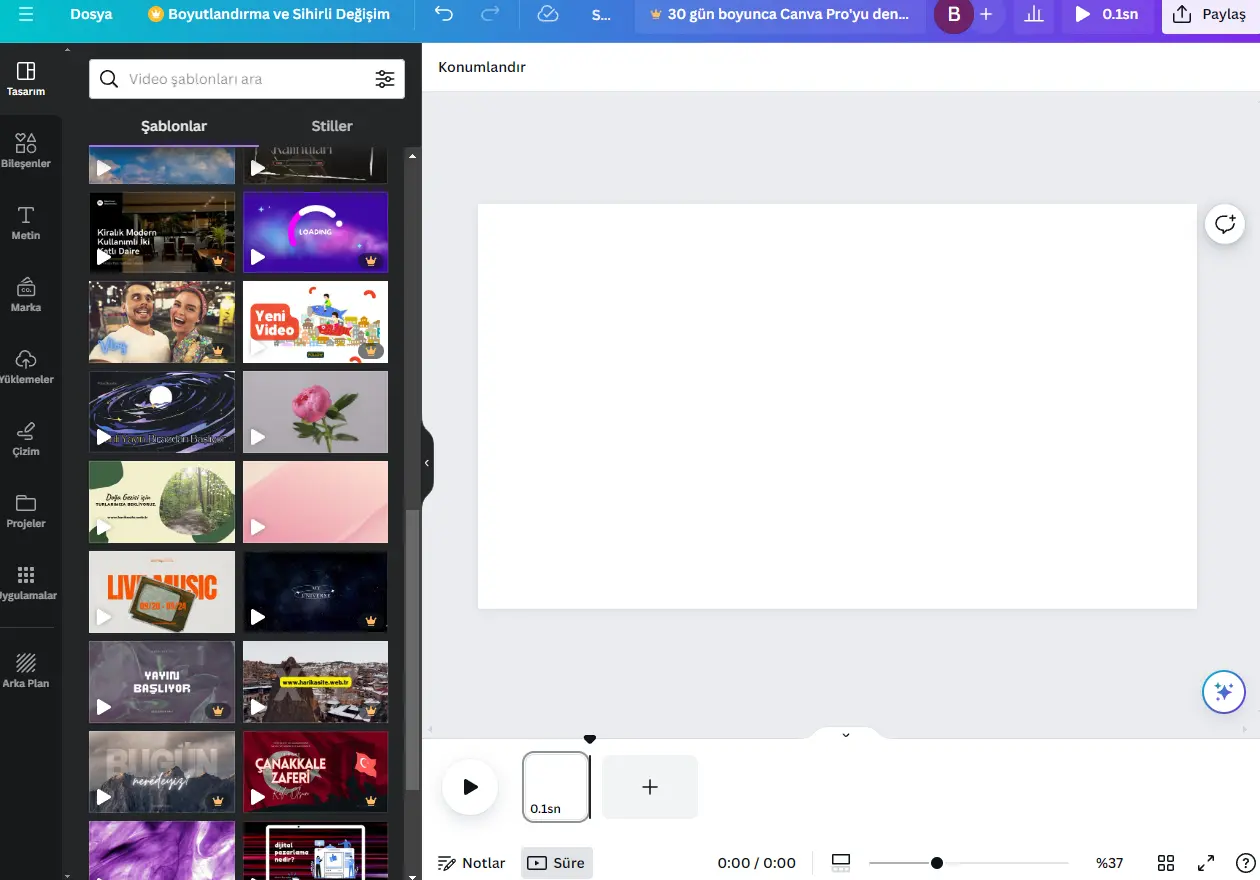The image size is (1260, 880).
Task: Collapse the side panel with arrow handle
Action: point(427,463)
